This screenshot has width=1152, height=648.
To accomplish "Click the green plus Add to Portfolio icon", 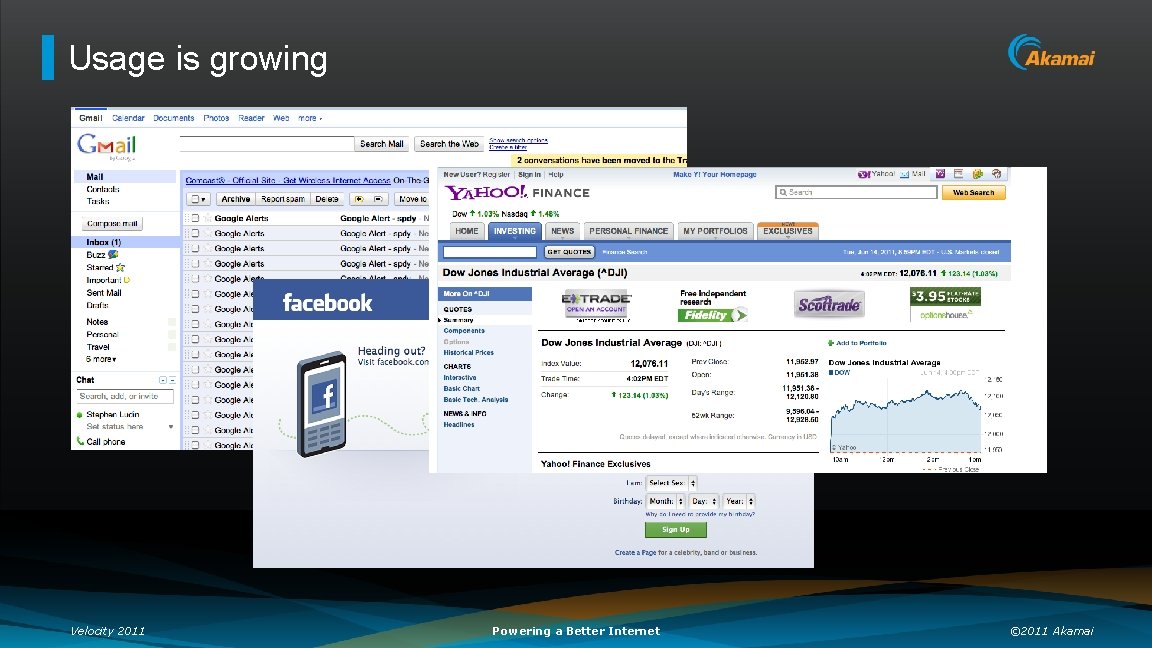I will 831,343.
